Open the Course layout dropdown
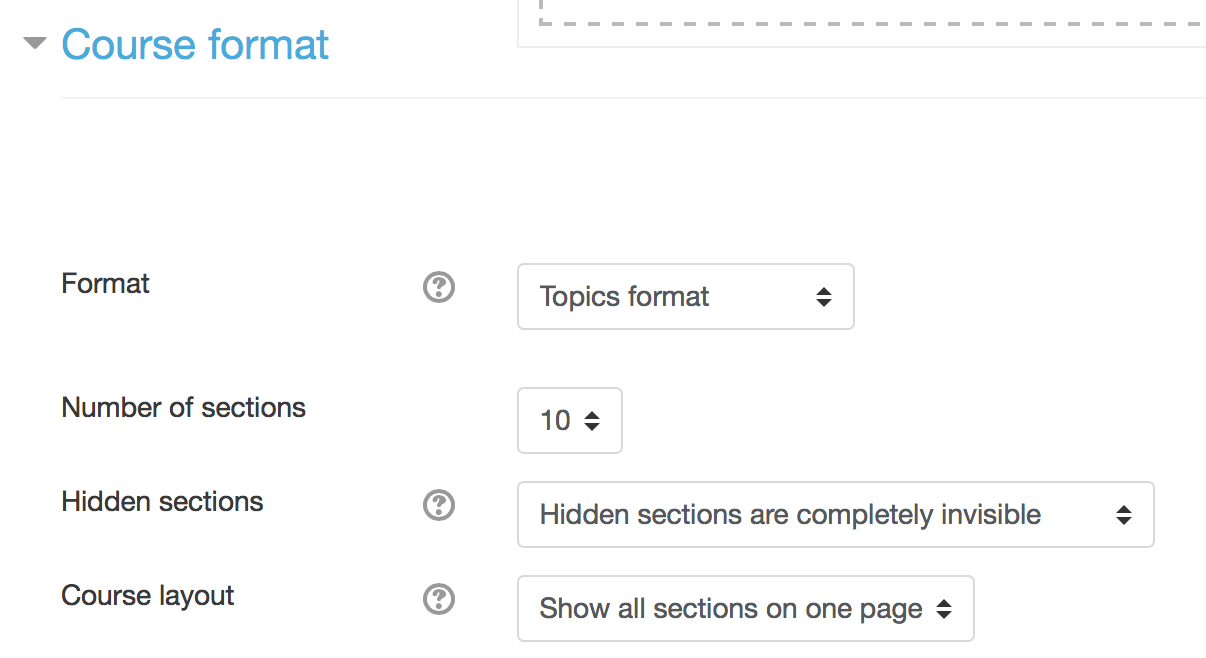Screen dimensions: 1206x658 point(745,608)
